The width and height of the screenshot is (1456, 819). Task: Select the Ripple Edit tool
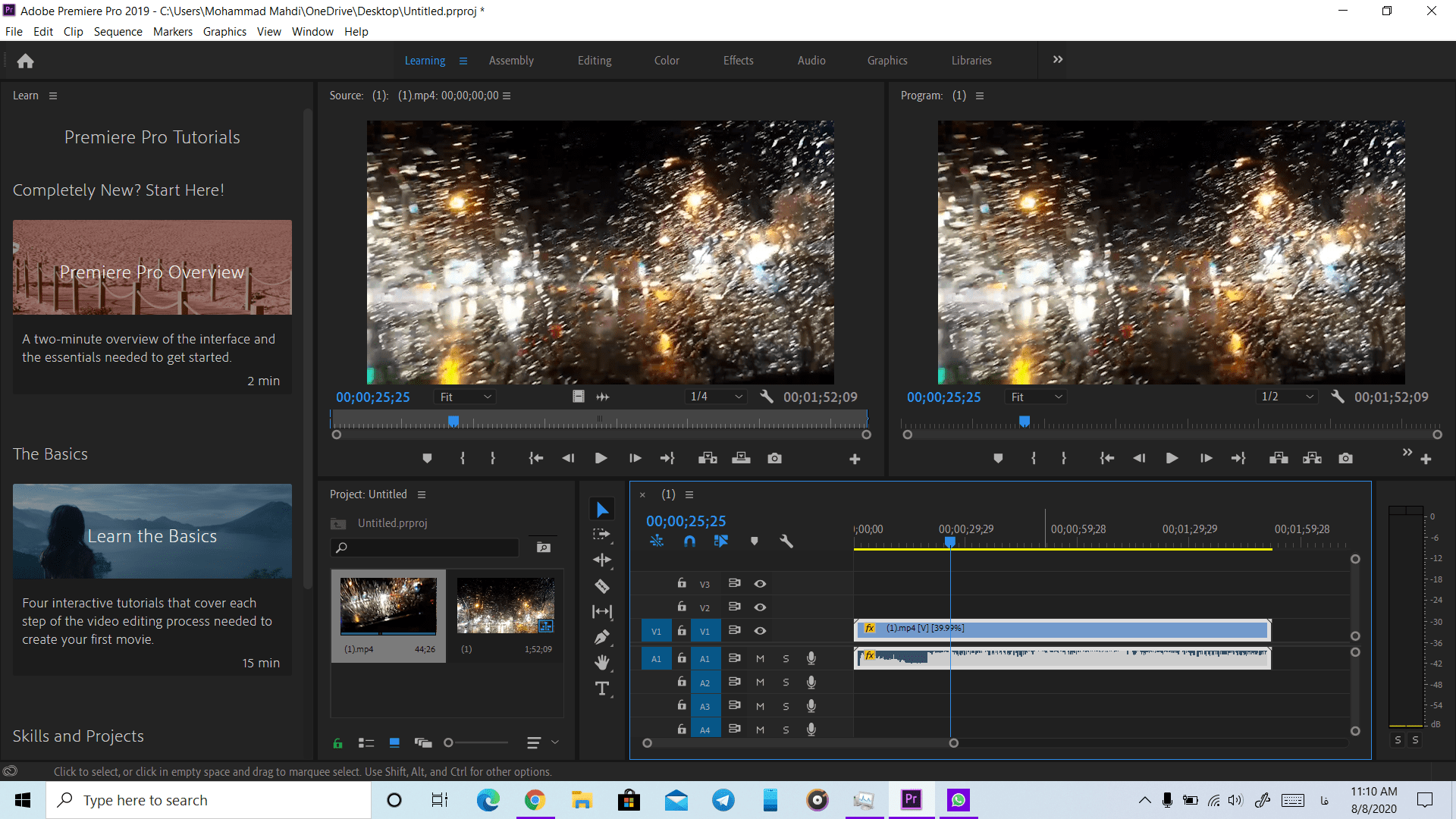[602, 560]
